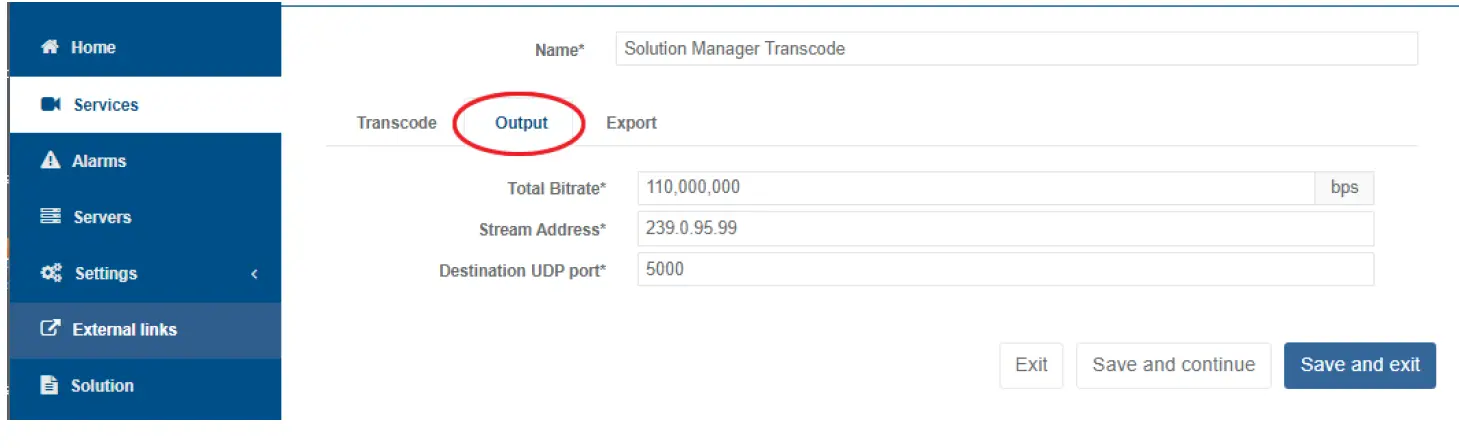Click the Settings gears icon
Viewport: 1459px width, 448px height.
point(51,273)
